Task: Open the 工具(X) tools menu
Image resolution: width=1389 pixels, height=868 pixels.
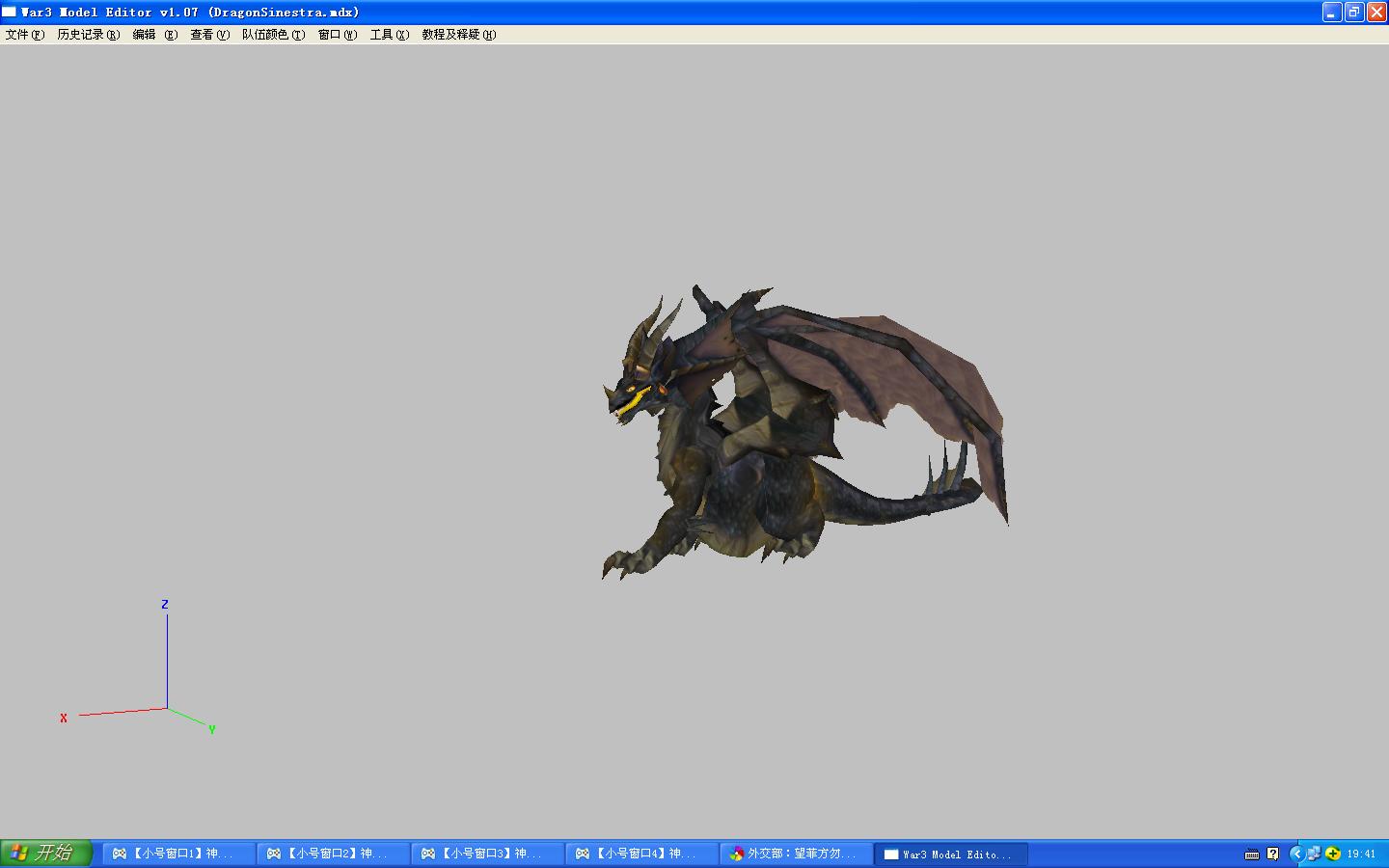Action: click(x=390, y=35)
